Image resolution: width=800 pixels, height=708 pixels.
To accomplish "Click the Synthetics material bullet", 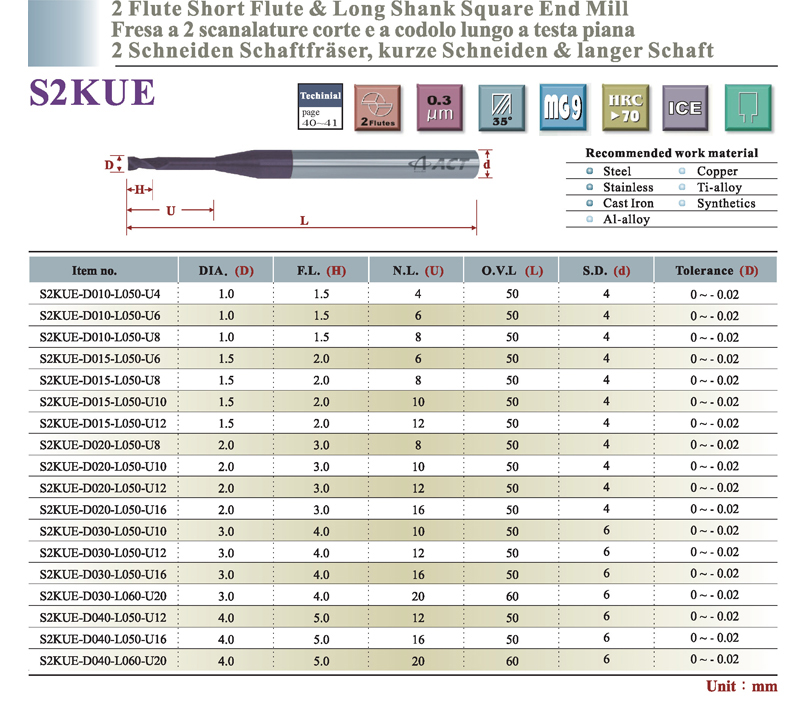I will tap(682, 203).
